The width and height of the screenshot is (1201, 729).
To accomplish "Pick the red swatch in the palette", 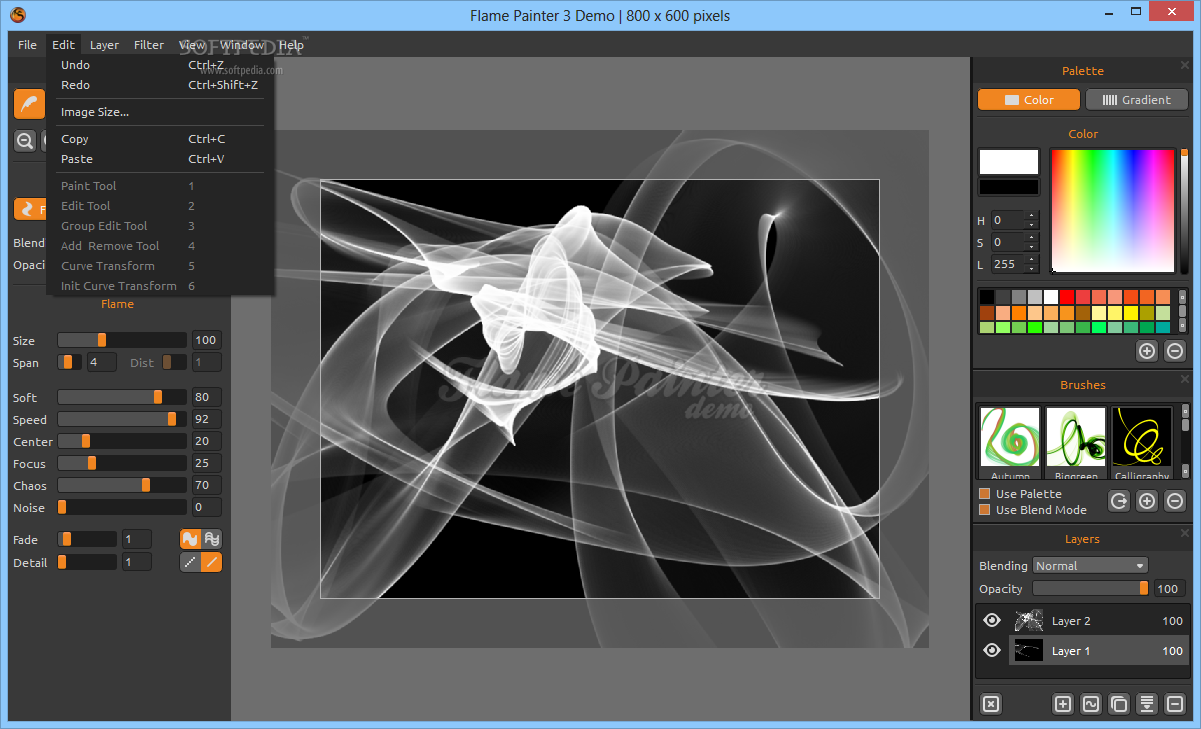I will click(x=1067, y=297).
